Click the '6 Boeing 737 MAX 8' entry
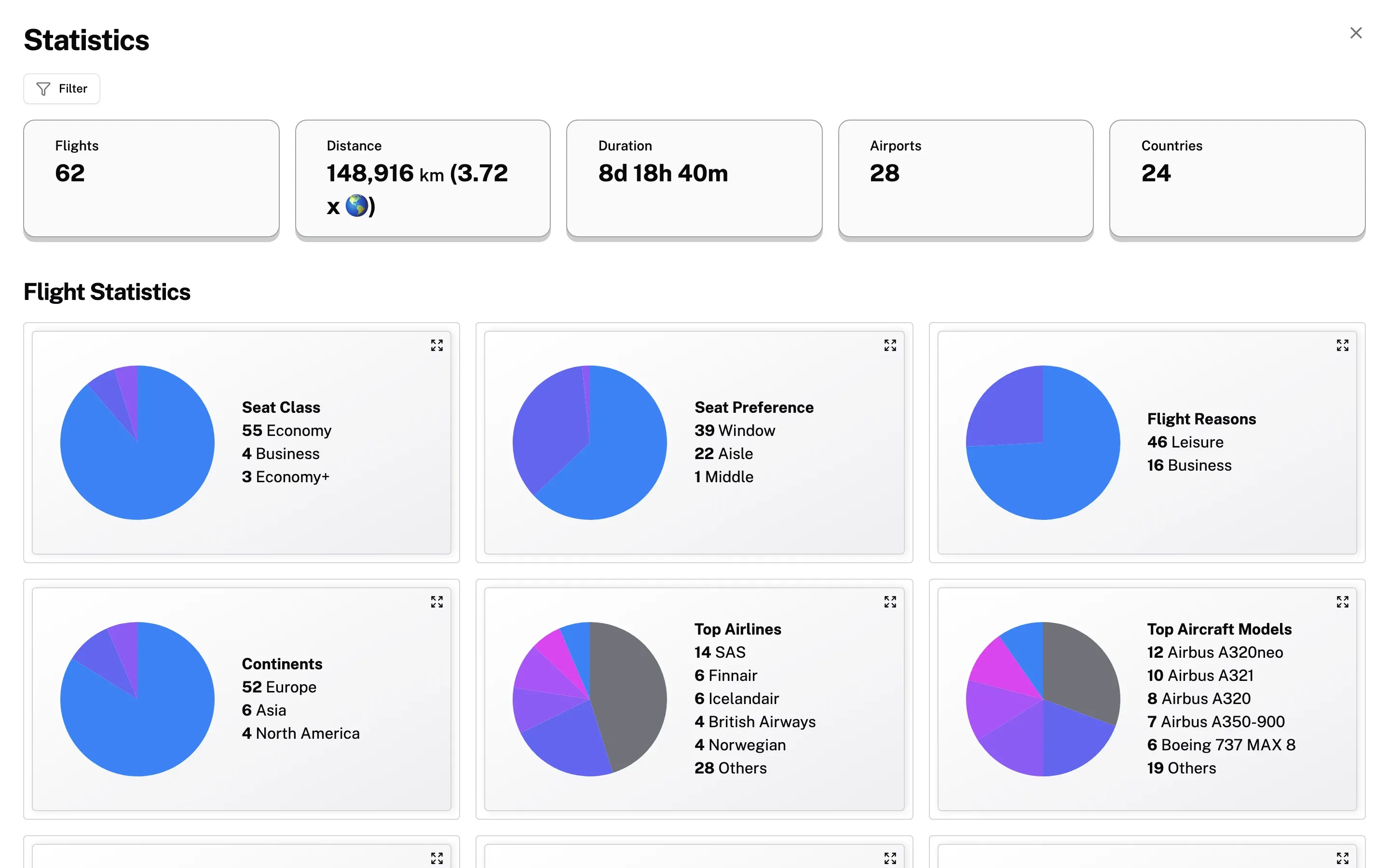1389x868 pixels. 1221,745
